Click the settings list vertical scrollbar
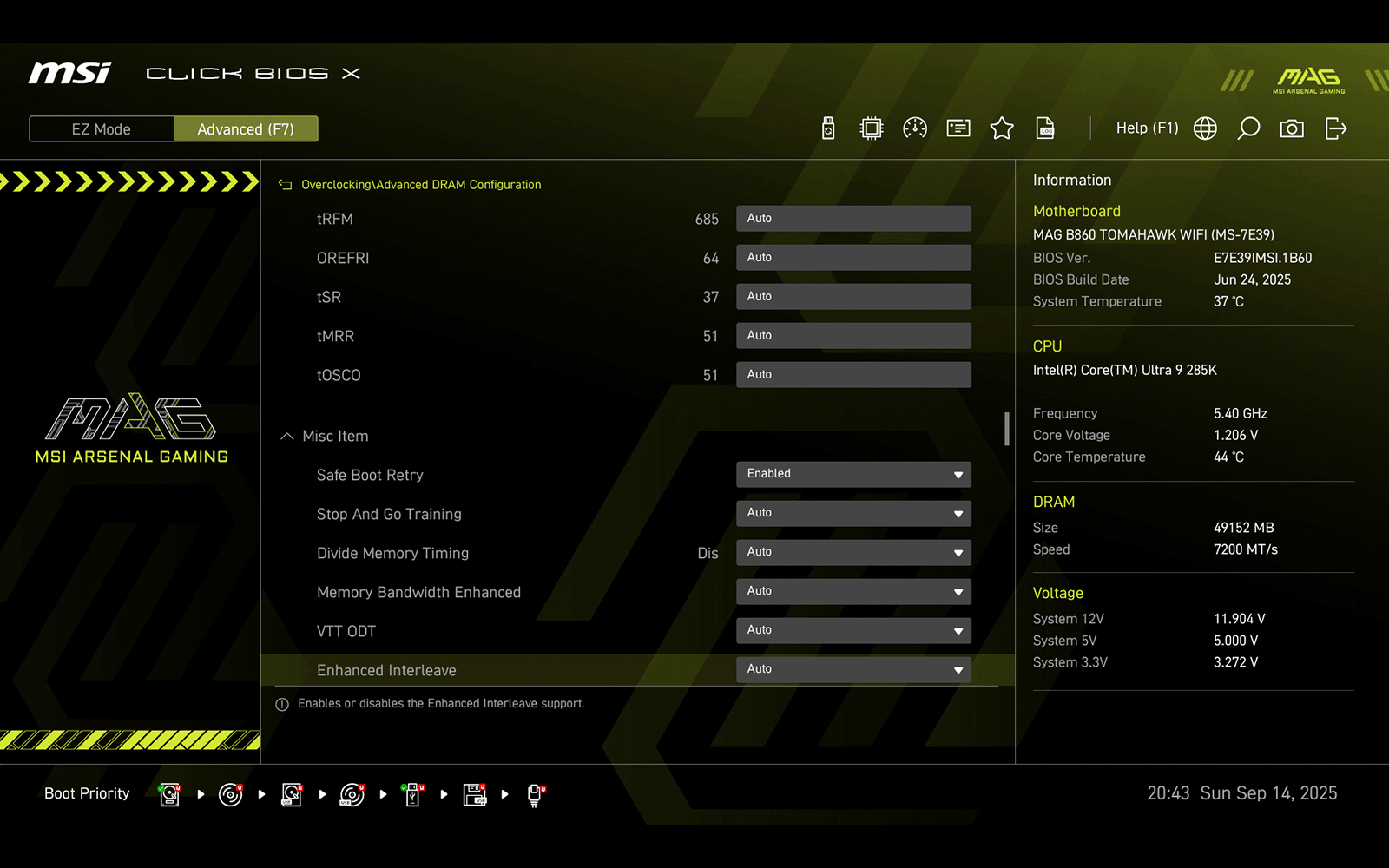Viewport: 1389px width, 868px height. pyautogui.click(x=1007, y=429)
